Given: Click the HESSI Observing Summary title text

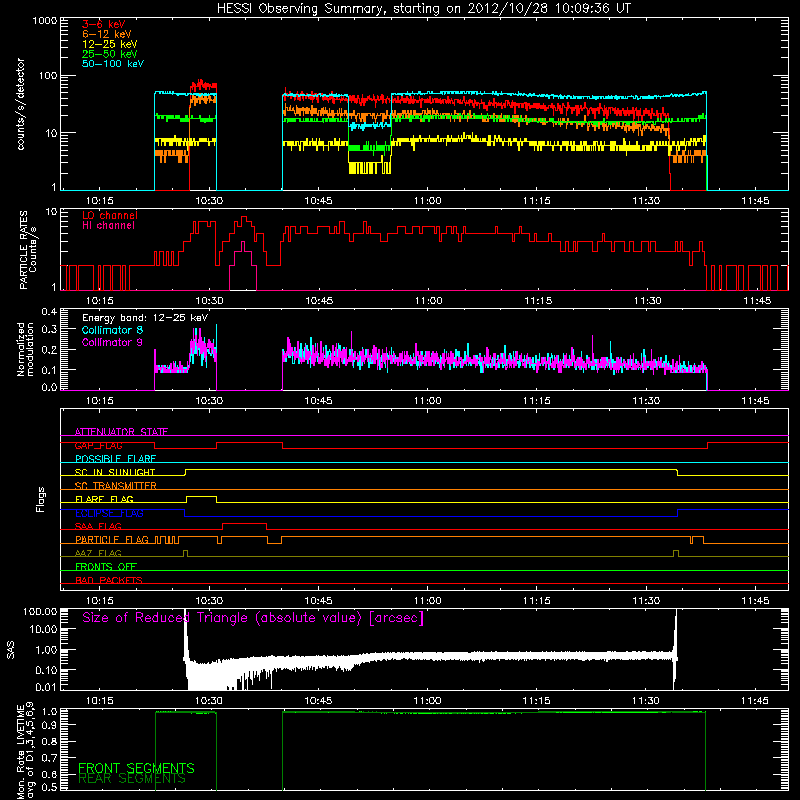Looking at the screenshot, I should 423,9.
